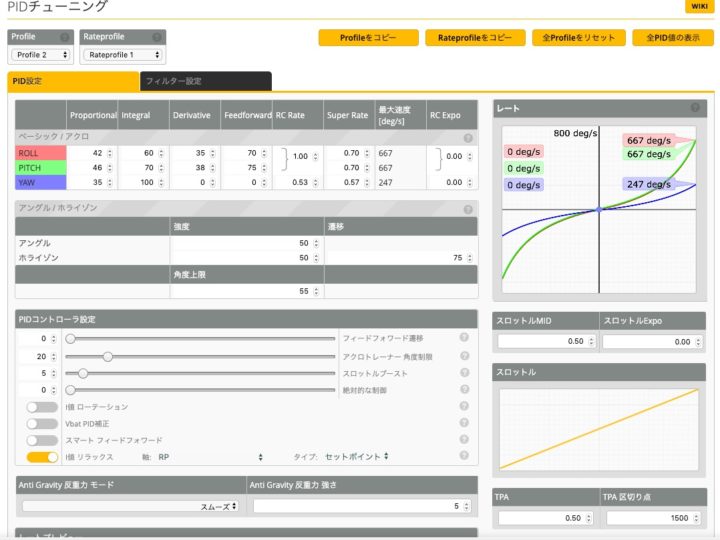Screen dimensions: 720x540
Task: Click the ROLL Proportional value field
Action: coord(88,153)
